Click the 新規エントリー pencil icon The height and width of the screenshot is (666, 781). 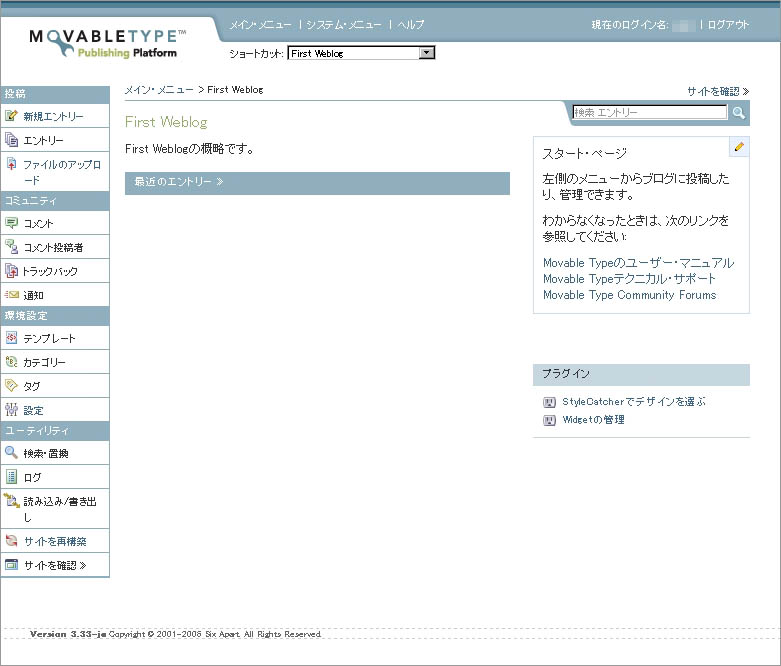(x=11, y=116)
